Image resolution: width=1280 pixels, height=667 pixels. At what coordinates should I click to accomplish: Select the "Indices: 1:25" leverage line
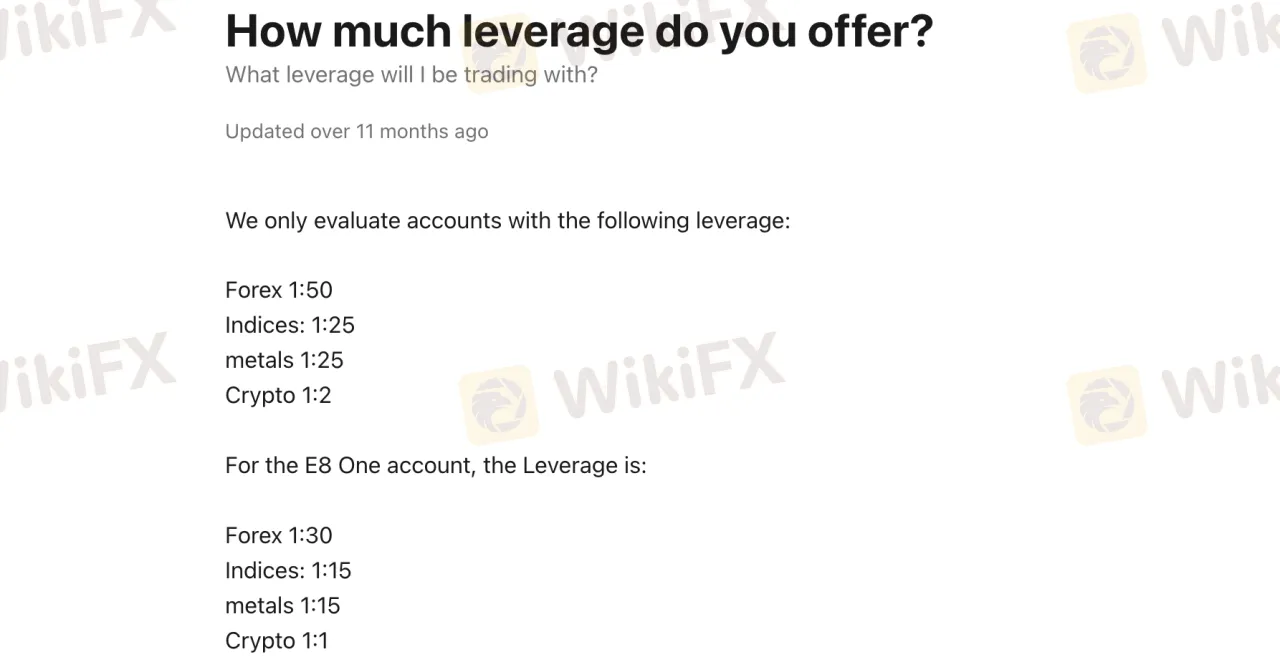pyautogui.click(x=290, y=325)
